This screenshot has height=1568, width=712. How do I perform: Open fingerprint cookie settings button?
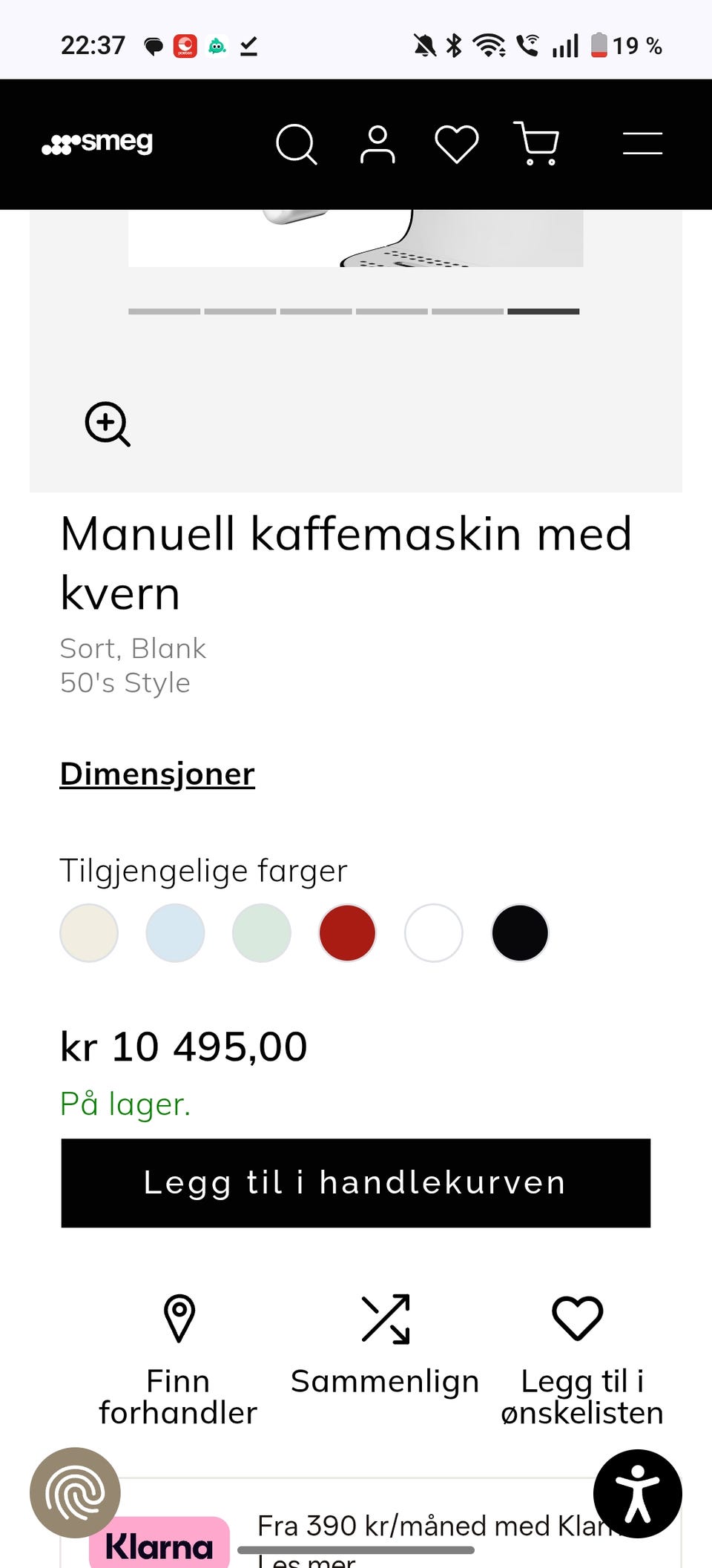click(x=75, y=1492)
